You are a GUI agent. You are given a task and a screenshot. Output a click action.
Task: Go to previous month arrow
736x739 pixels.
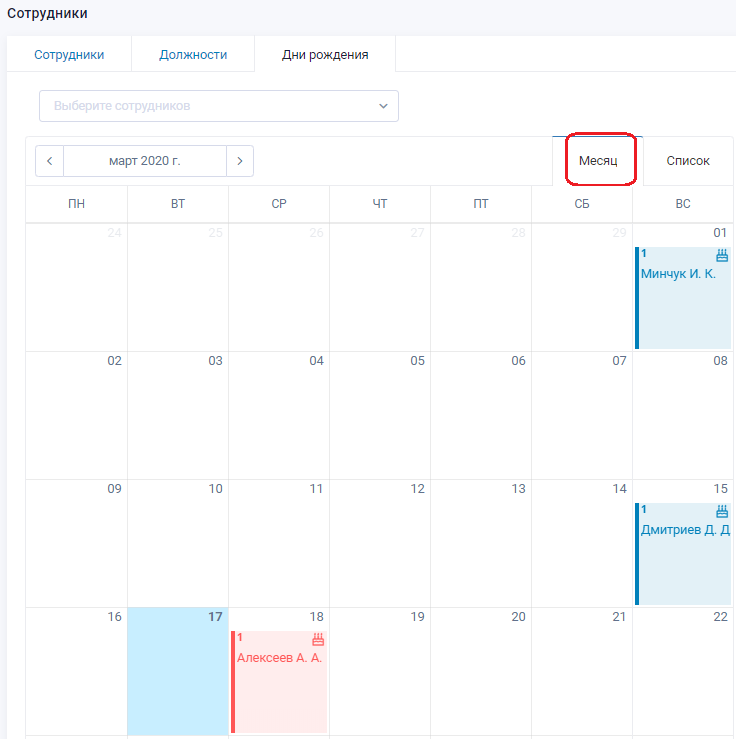49,161
